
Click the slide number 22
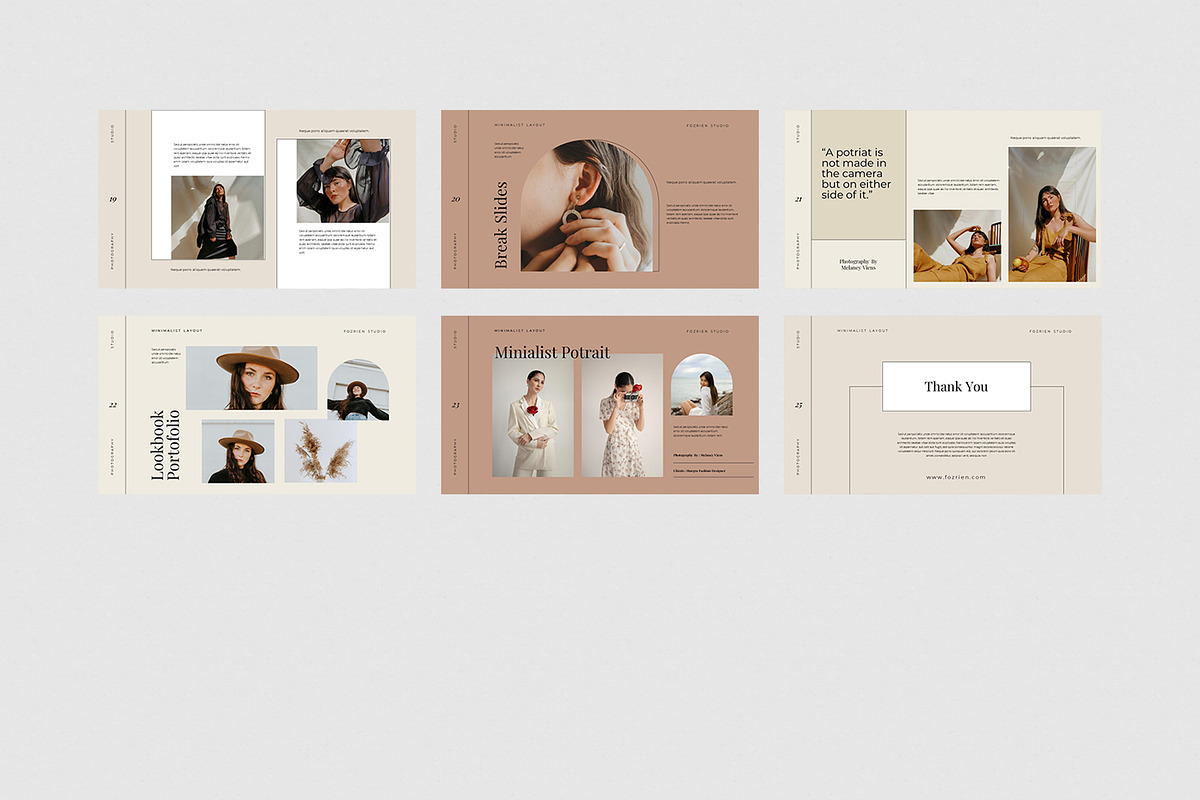tap(113, 405)
